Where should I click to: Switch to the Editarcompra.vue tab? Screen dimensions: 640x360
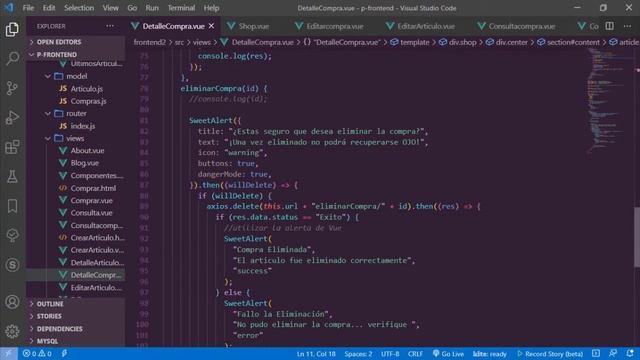(334, 26)
